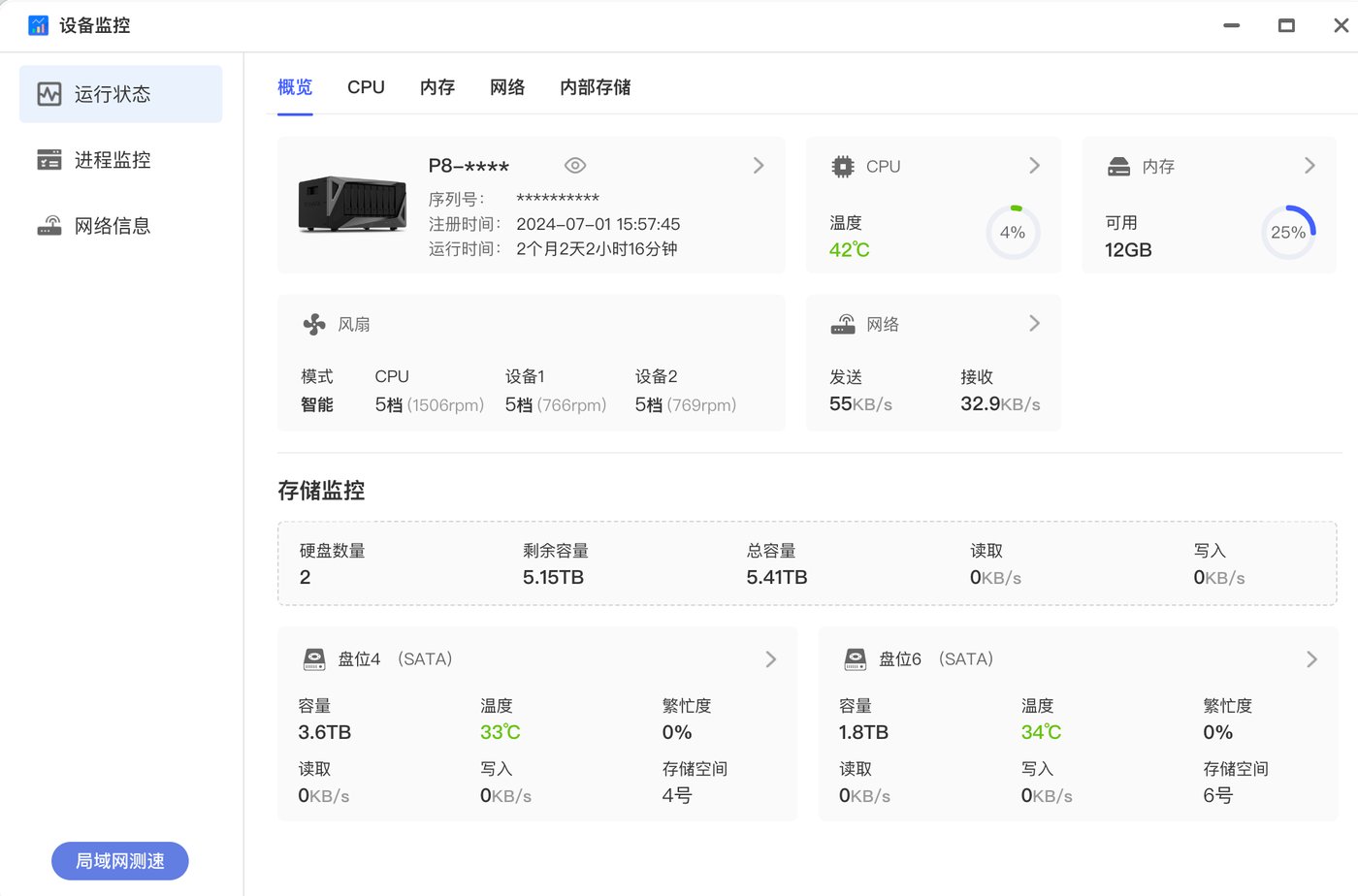This screenshot has width=1358, height=896.
Task: Click 总容量 value 5.41TB
Action: [777, 577]
